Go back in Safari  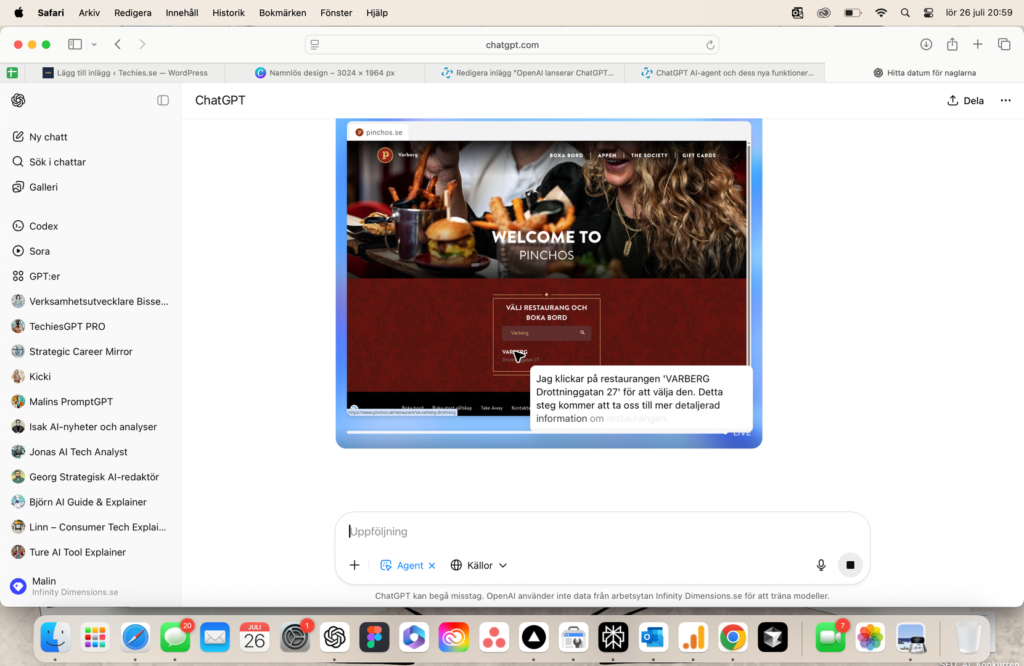tap(118, 44)
